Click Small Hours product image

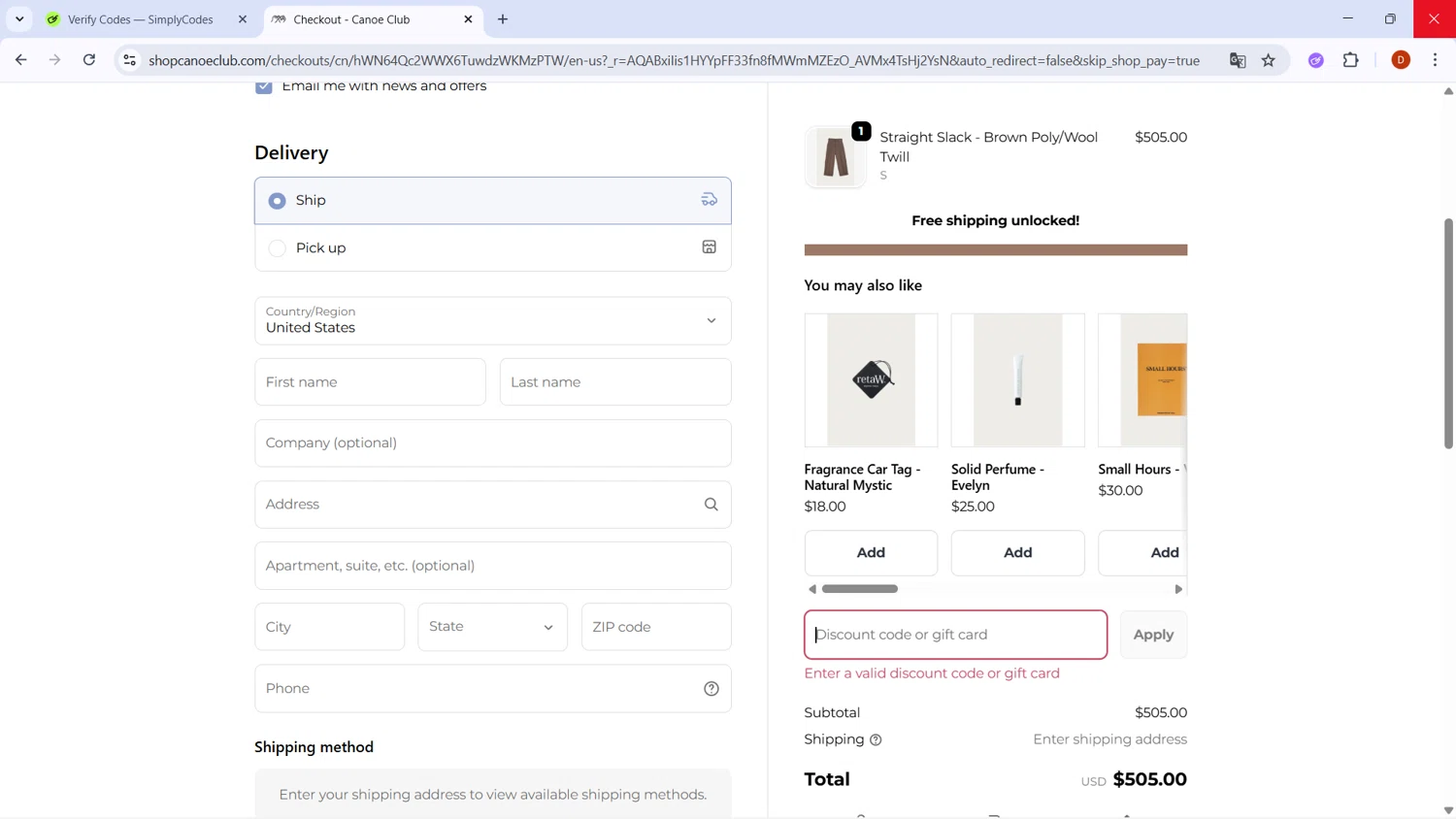coord(1143,379)
